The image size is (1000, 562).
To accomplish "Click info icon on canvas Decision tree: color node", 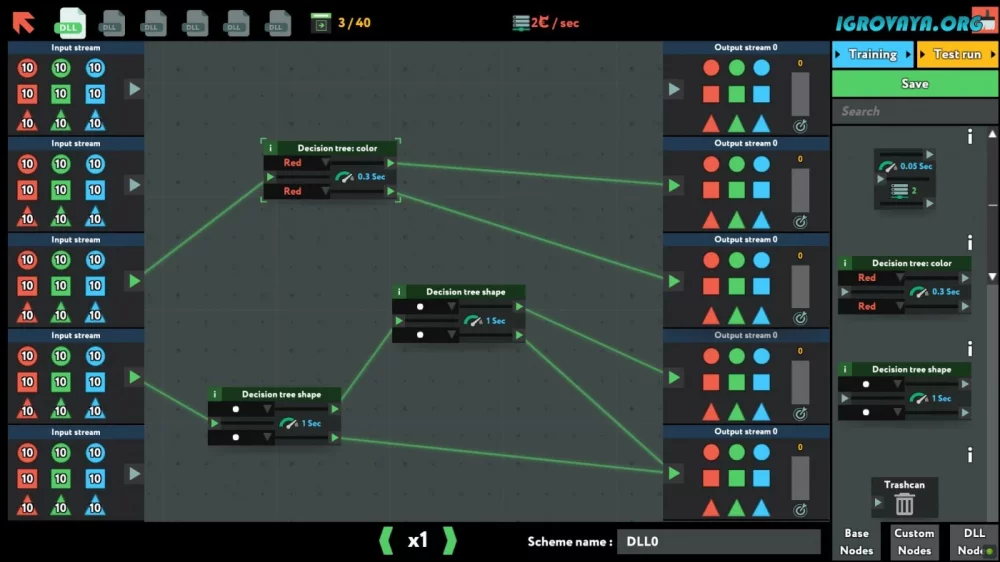I will [270, 148].
